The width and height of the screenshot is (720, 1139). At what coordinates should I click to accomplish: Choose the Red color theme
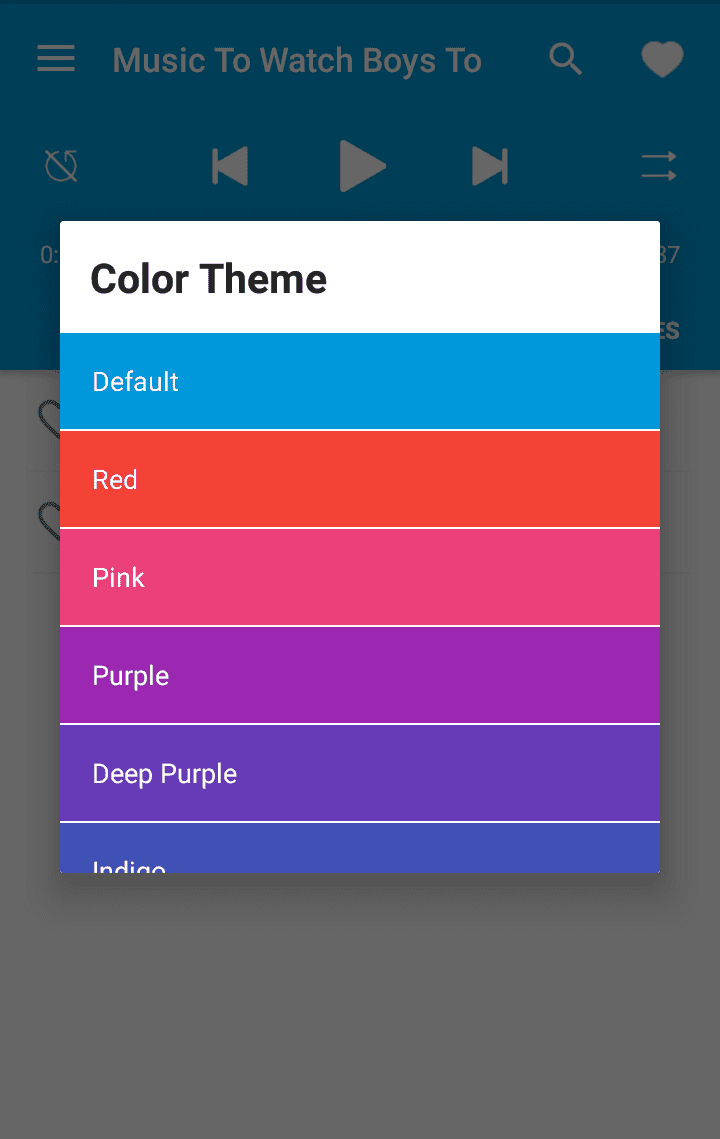(360, 479)
